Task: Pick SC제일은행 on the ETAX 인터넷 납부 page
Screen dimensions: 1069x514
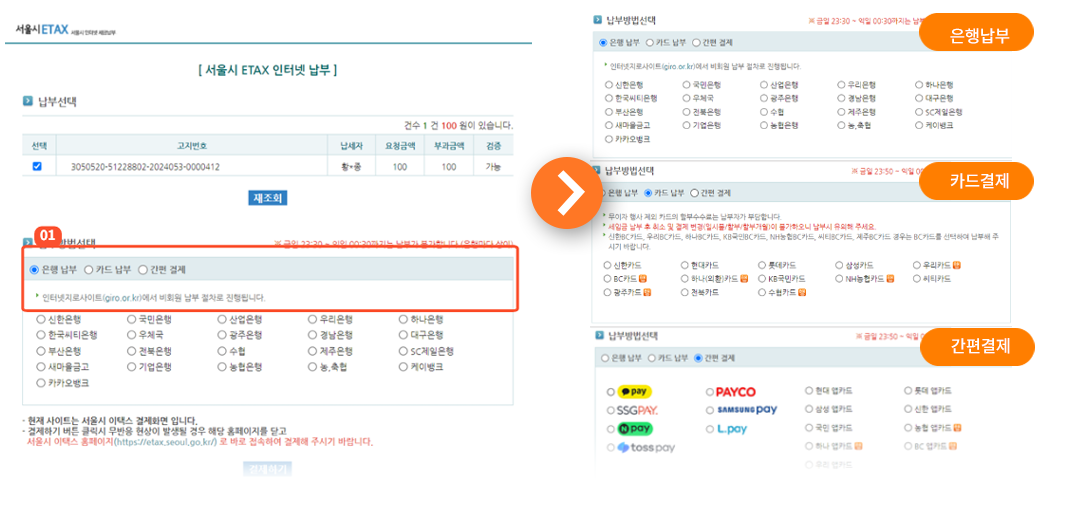Action: [404, 352]
